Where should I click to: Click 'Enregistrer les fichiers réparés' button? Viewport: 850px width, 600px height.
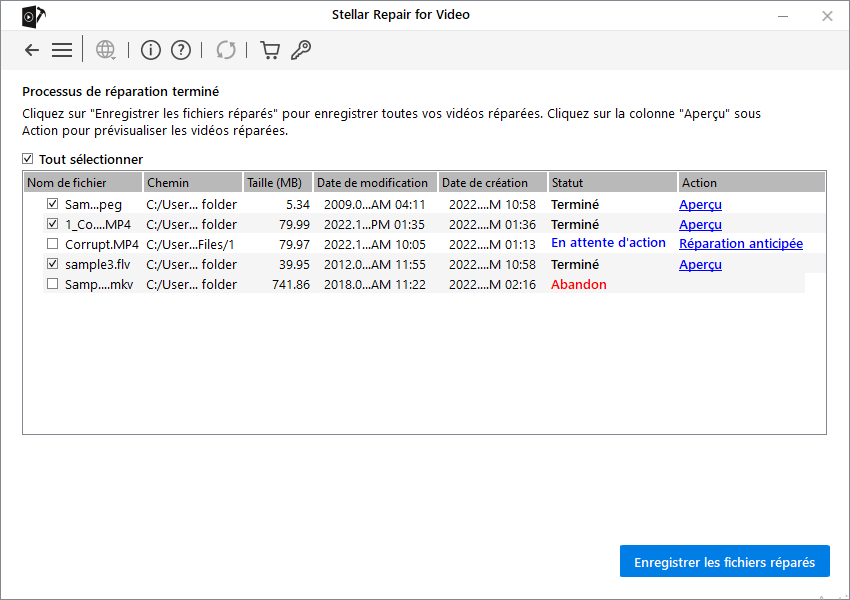coord(725,562)
